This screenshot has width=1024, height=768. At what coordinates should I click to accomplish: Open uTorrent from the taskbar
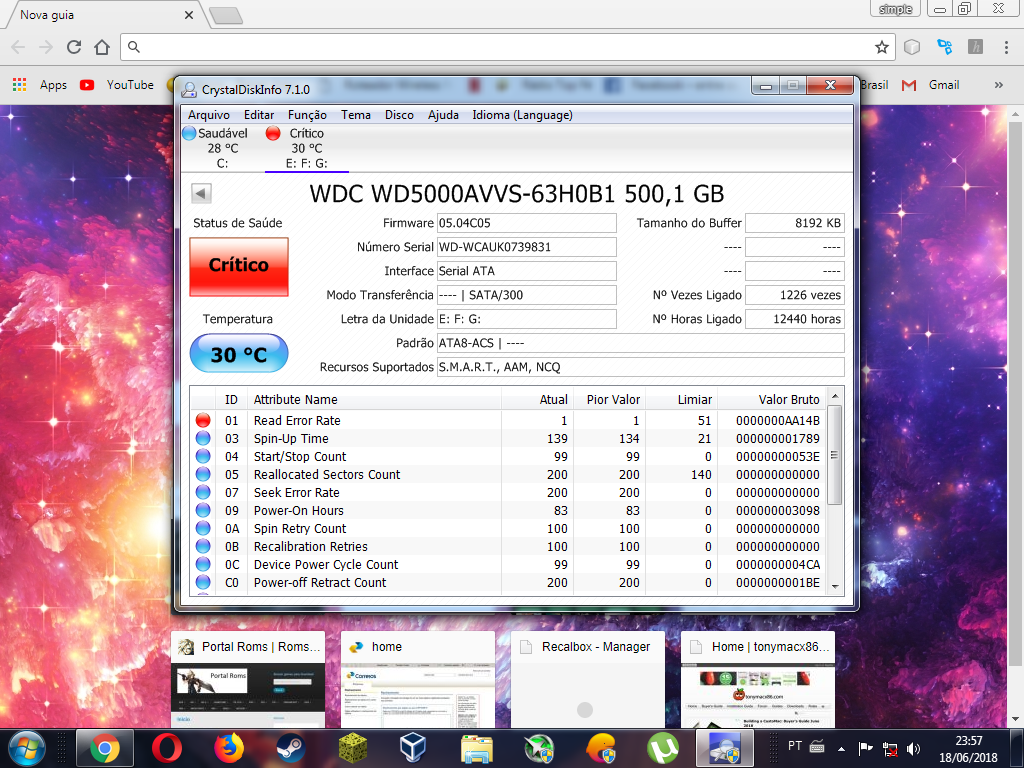click(663, 748)
